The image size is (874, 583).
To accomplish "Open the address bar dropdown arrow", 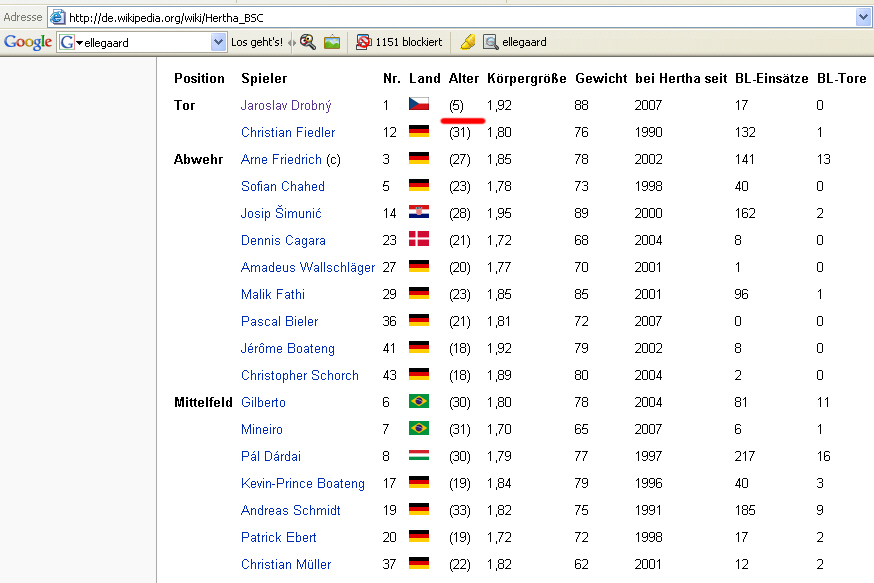I will [863, 18].
